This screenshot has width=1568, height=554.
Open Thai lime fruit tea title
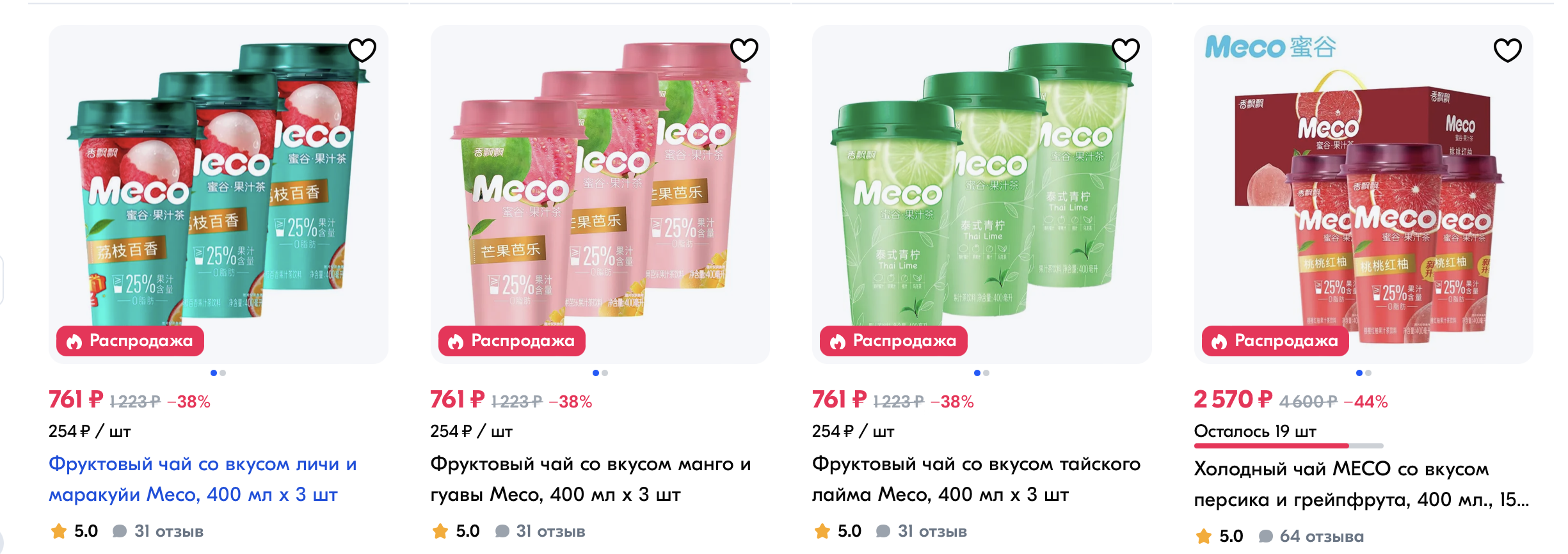coord(976,479)
